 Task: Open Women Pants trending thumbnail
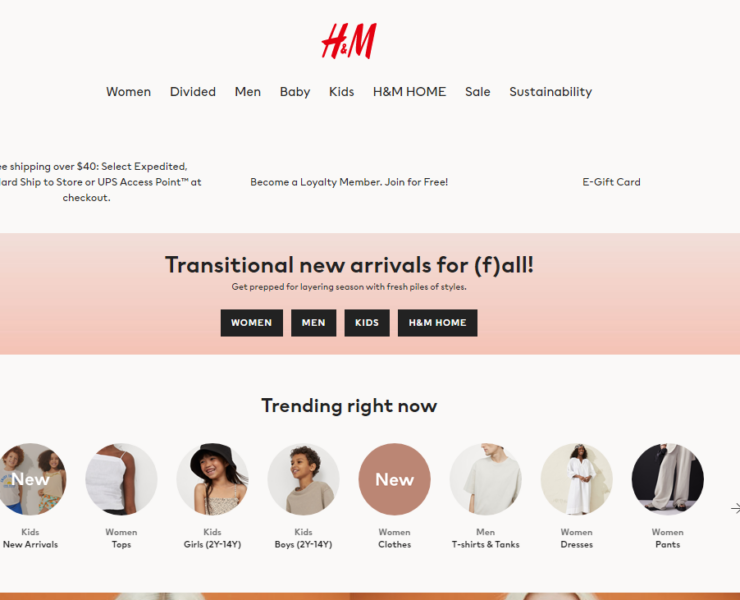668,479
